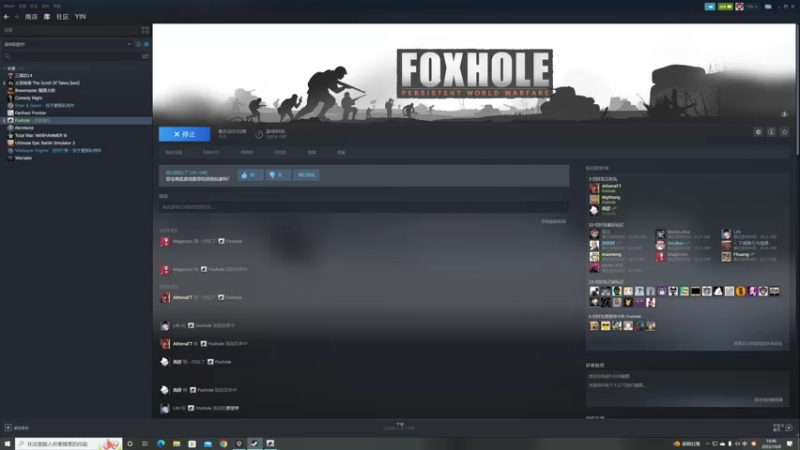This screenshot has width=800, height=450.
Task: Open BigWang friend entry
Action: (606, 199)
